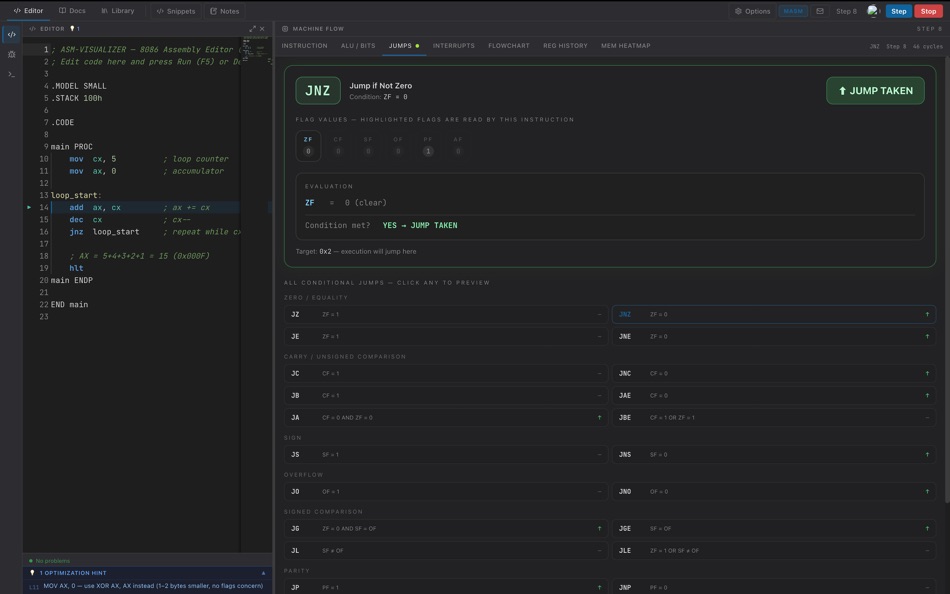Open the Mem Heatmap tab
The width and height of the screenshot is (950, 594).
pyautogui.click(x=626, y=45)
